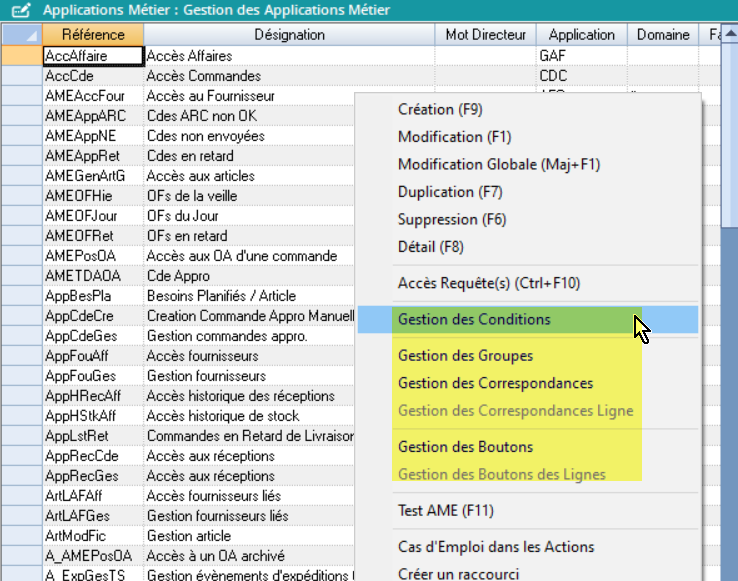Image resolution: width=738 pixels, height=581 pixels.
Task: Select Suppression (F6) to delete the record
Action: [452, 219]
